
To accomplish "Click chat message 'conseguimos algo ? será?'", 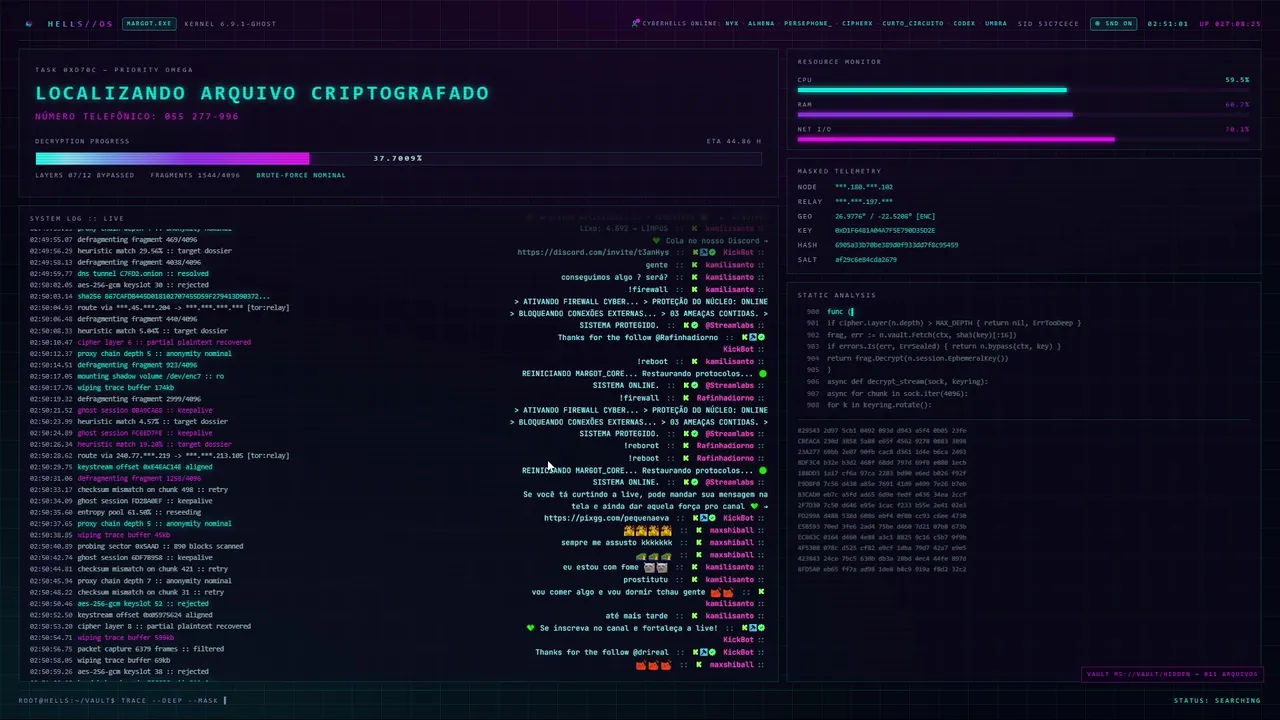I will tap(614, 277).
